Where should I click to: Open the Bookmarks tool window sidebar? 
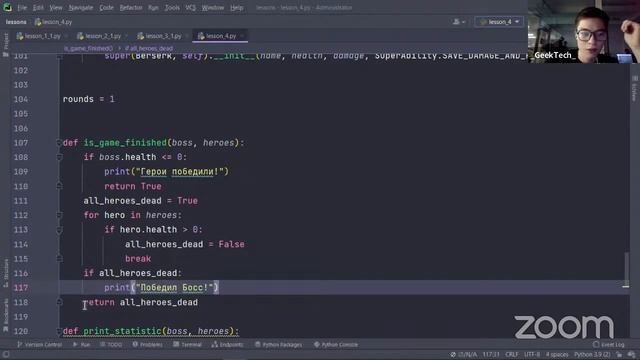[6, 316]
